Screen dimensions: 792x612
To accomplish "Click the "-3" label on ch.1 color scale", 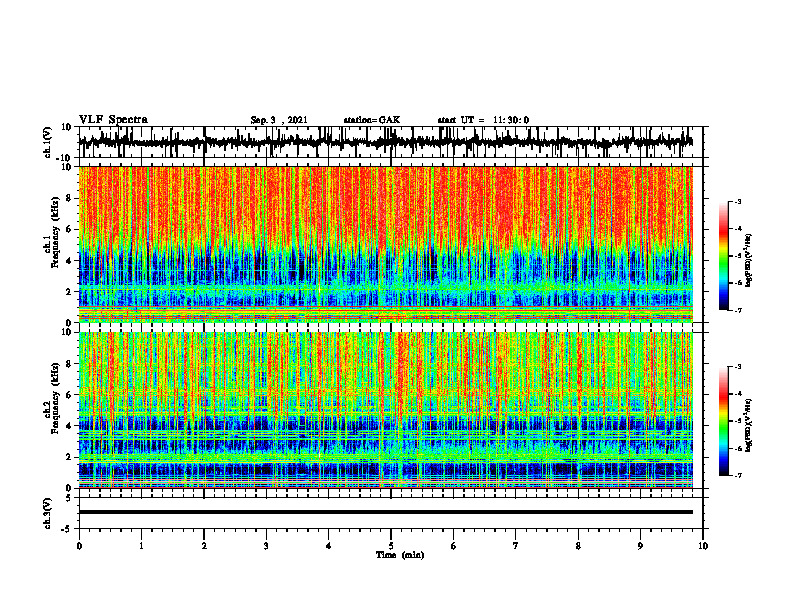I will (x=738, y=201).
